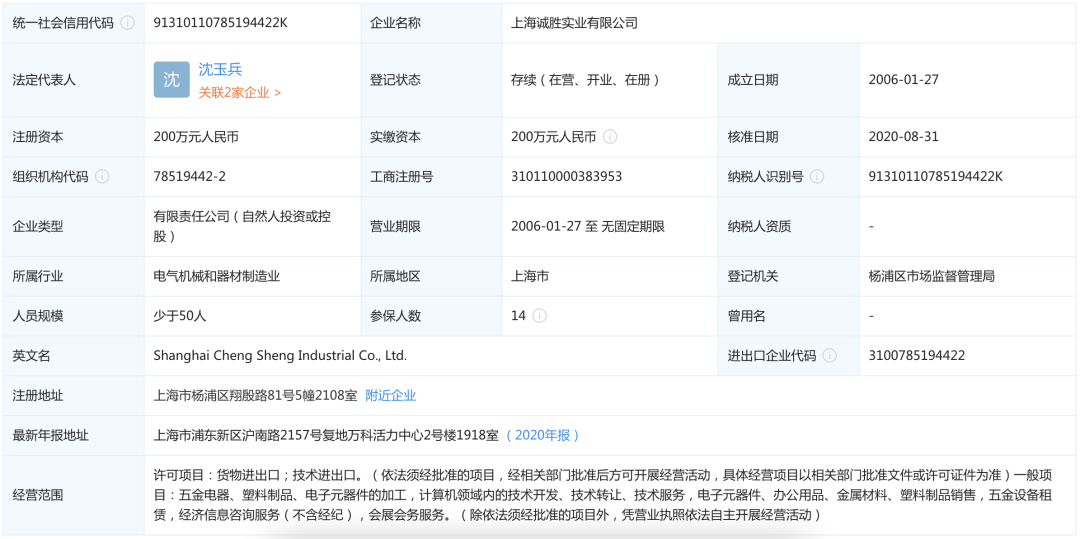Click the 人员规模 label cell
The image size is (1080, 539).
74,316
